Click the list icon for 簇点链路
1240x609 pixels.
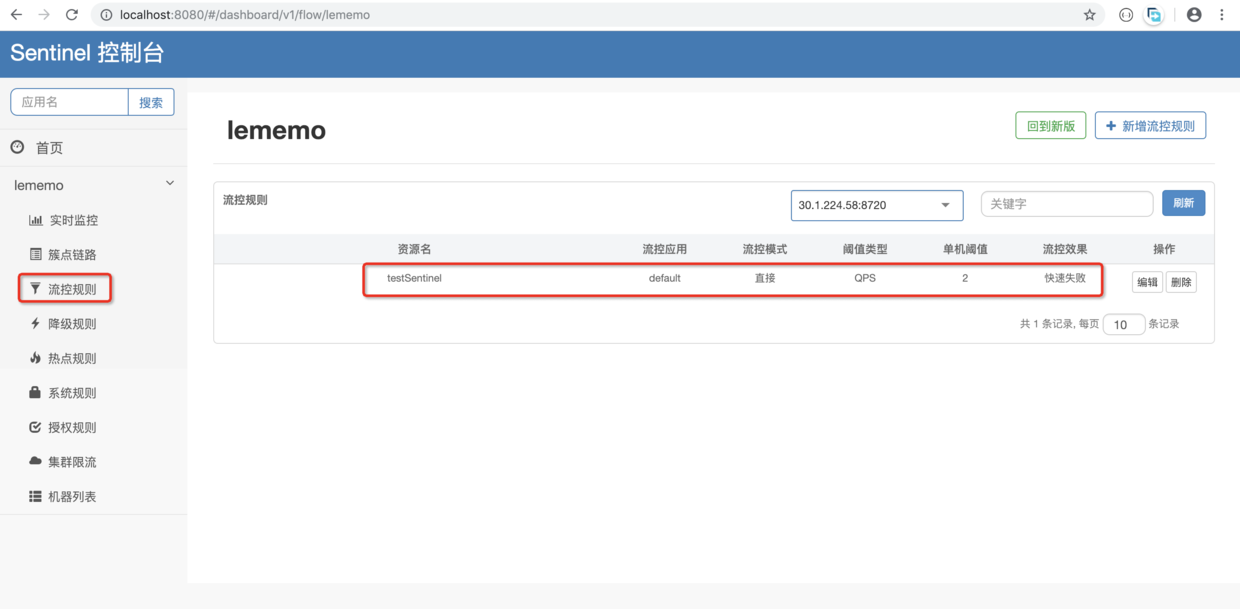(36, 254)
